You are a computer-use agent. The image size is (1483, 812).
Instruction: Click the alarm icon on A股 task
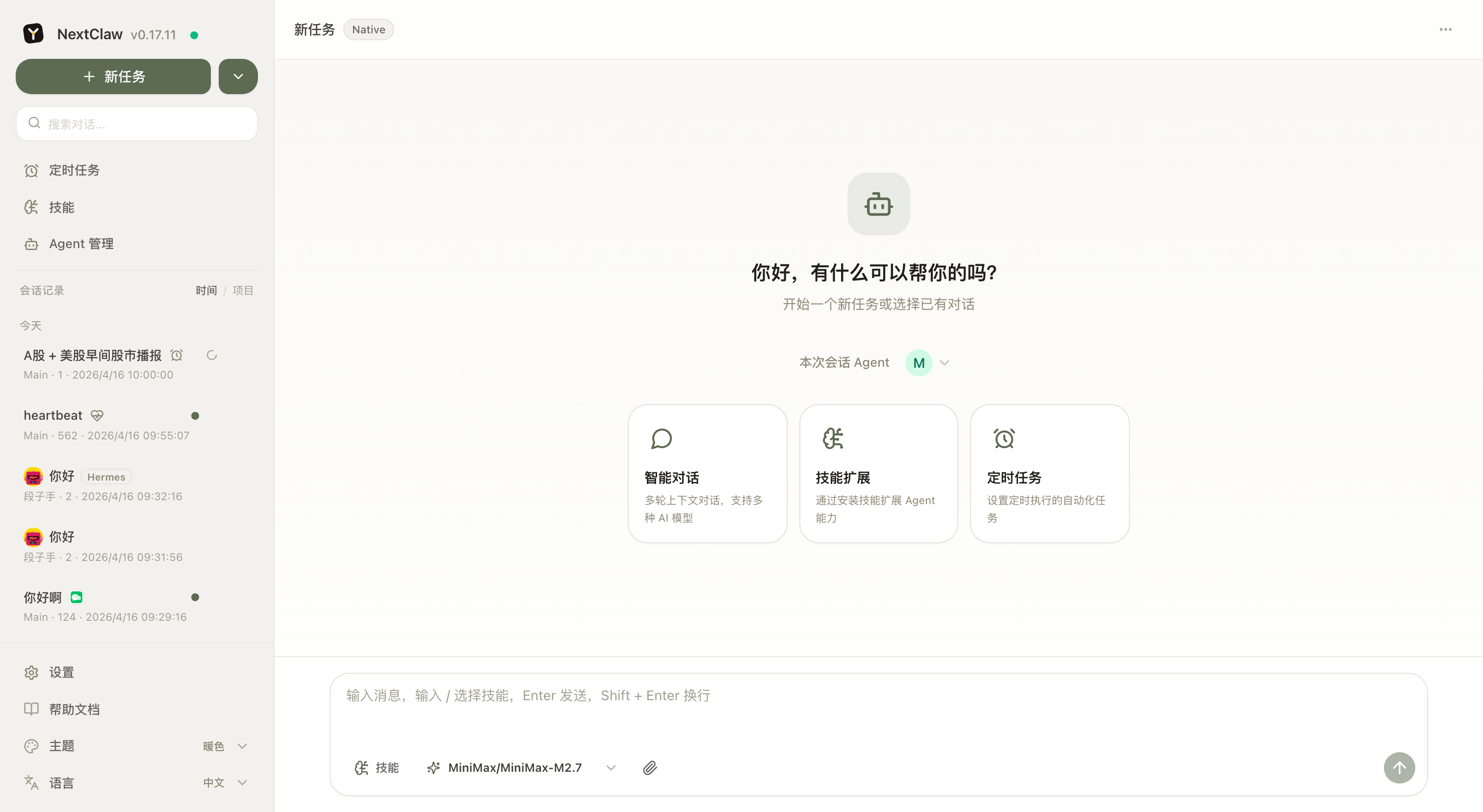pyautogui.click(x=176, y=355)
